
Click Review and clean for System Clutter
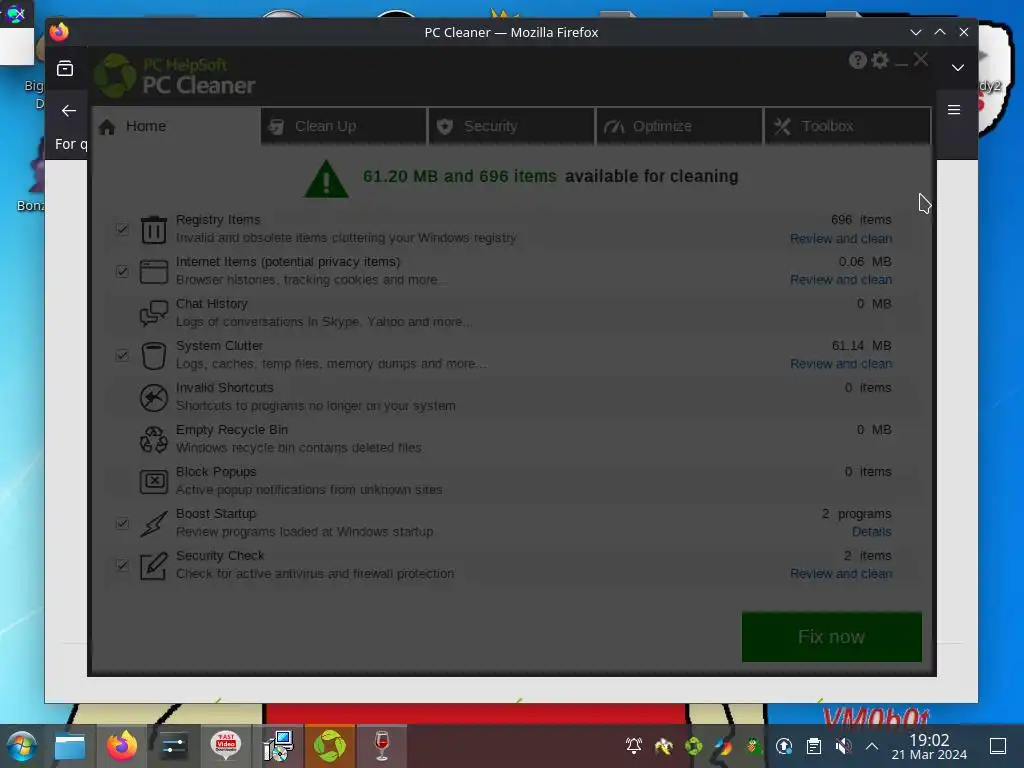point(840,364)
